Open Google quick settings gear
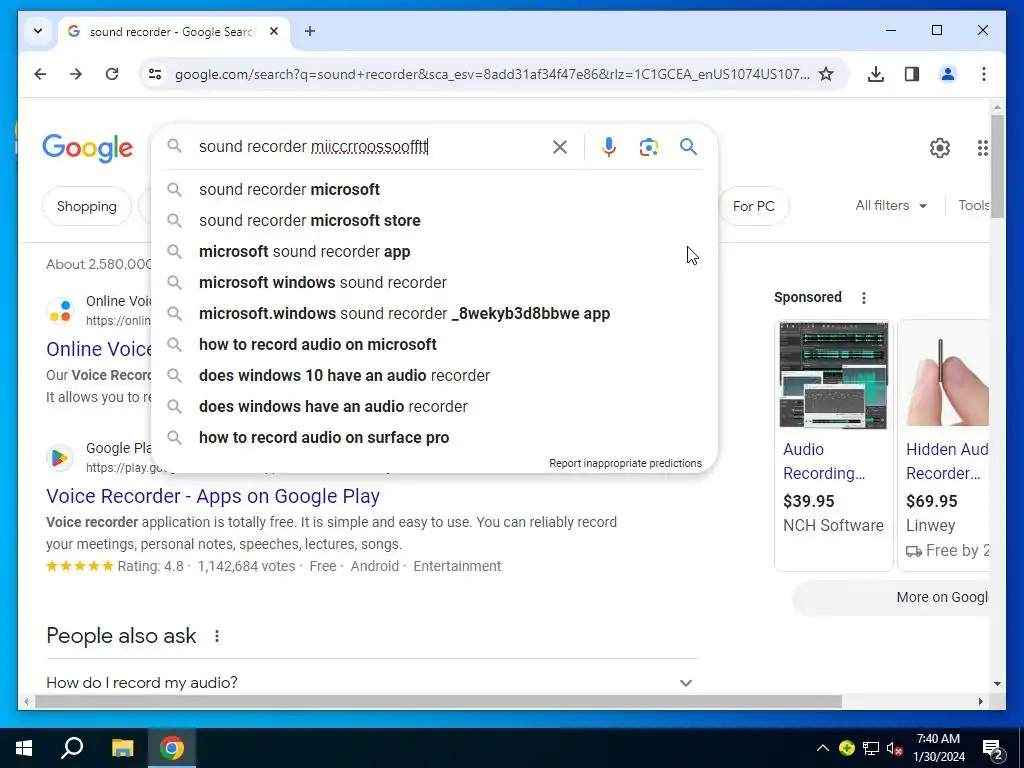The image size is (1024, 768). pos(940,148)
